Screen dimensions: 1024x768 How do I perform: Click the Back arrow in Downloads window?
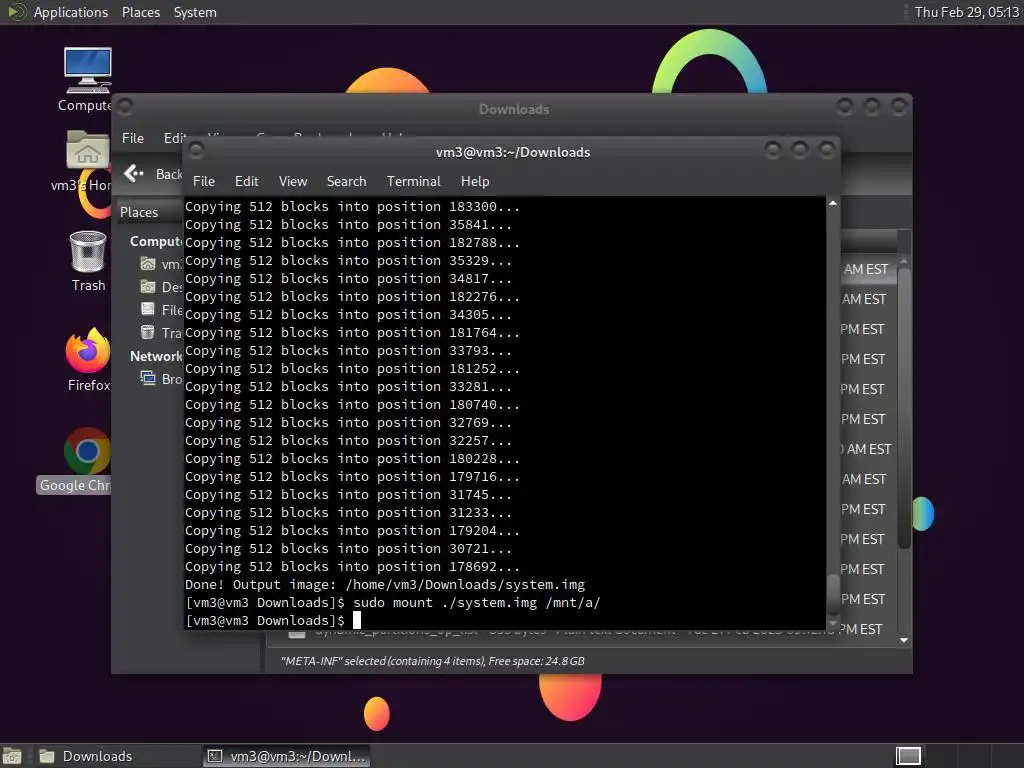pos(134,173)
